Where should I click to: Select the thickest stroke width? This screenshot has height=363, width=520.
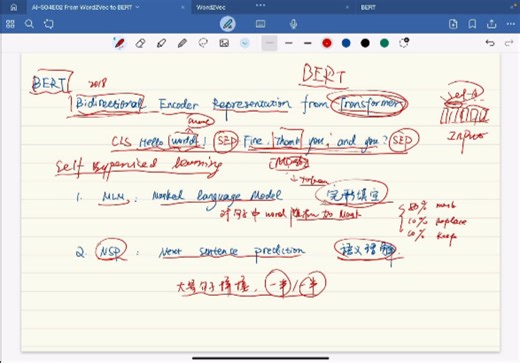click(x=308, y=43)
